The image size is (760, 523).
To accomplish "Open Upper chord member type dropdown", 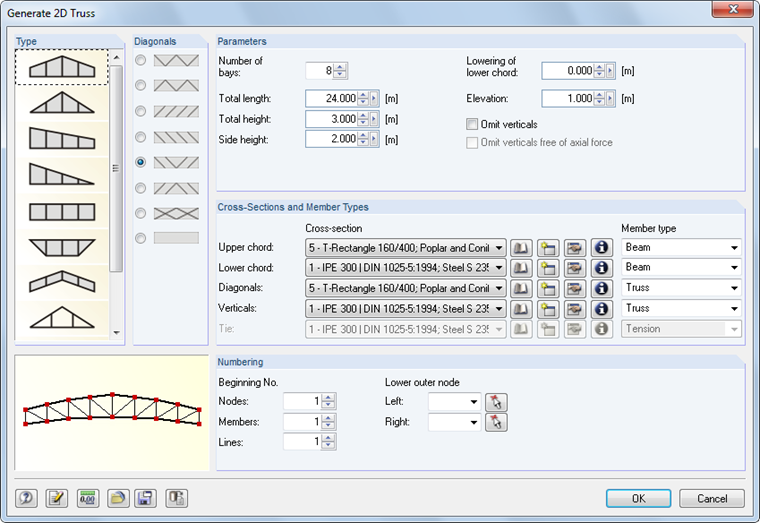I will pyautogui.click(x=681, y=247).
